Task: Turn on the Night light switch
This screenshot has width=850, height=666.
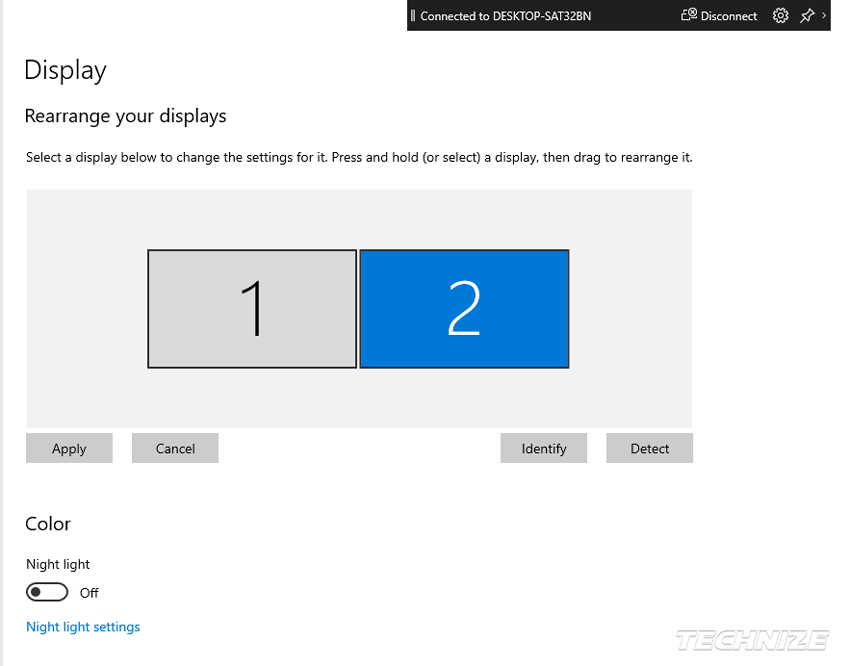Action: point(47,592)
